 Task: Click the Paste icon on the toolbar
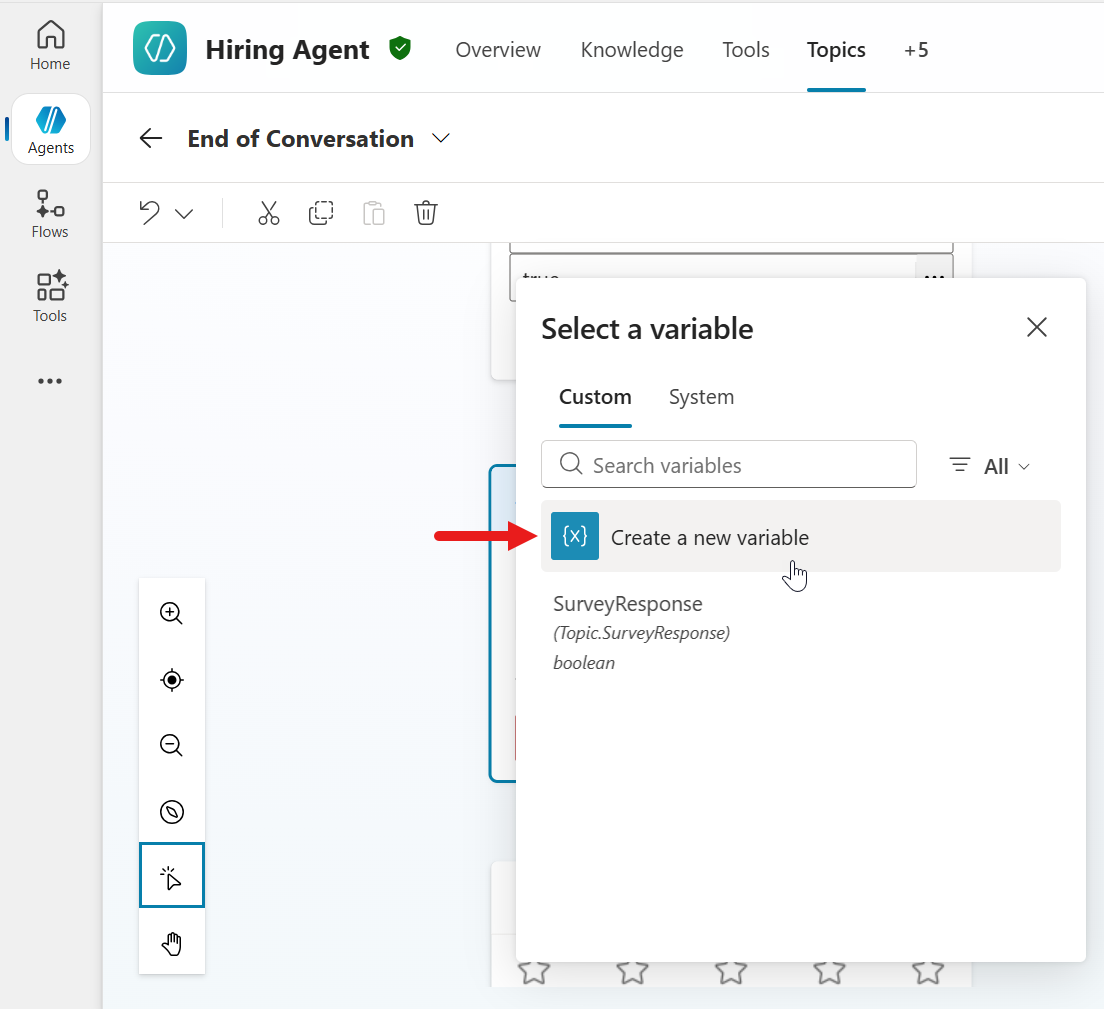point(374,213)
